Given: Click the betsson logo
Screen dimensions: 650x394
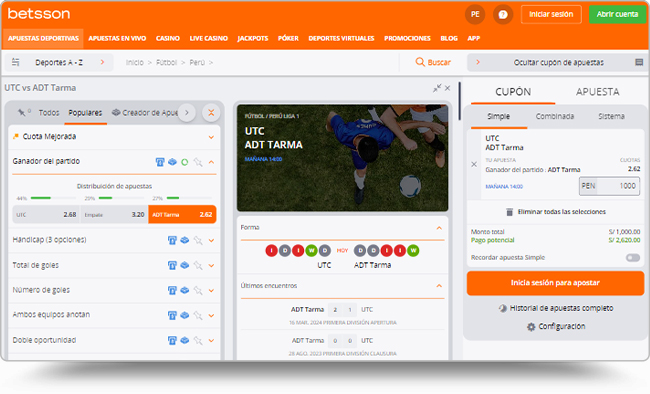Looking at the screenshot, I should tap(39, 14).
